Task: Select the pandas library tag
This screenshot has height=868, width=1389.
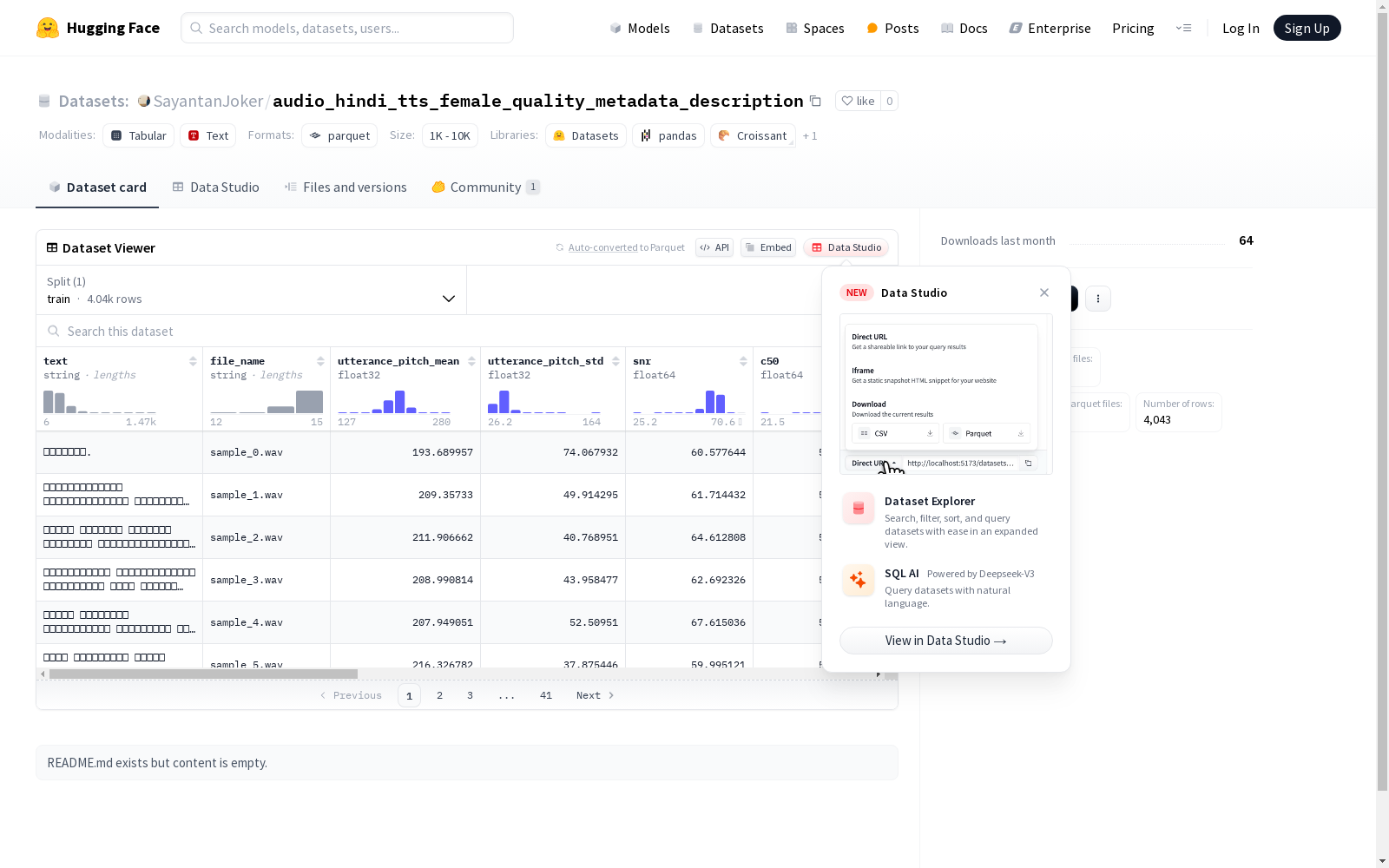Action: click(x=668, y=135)
